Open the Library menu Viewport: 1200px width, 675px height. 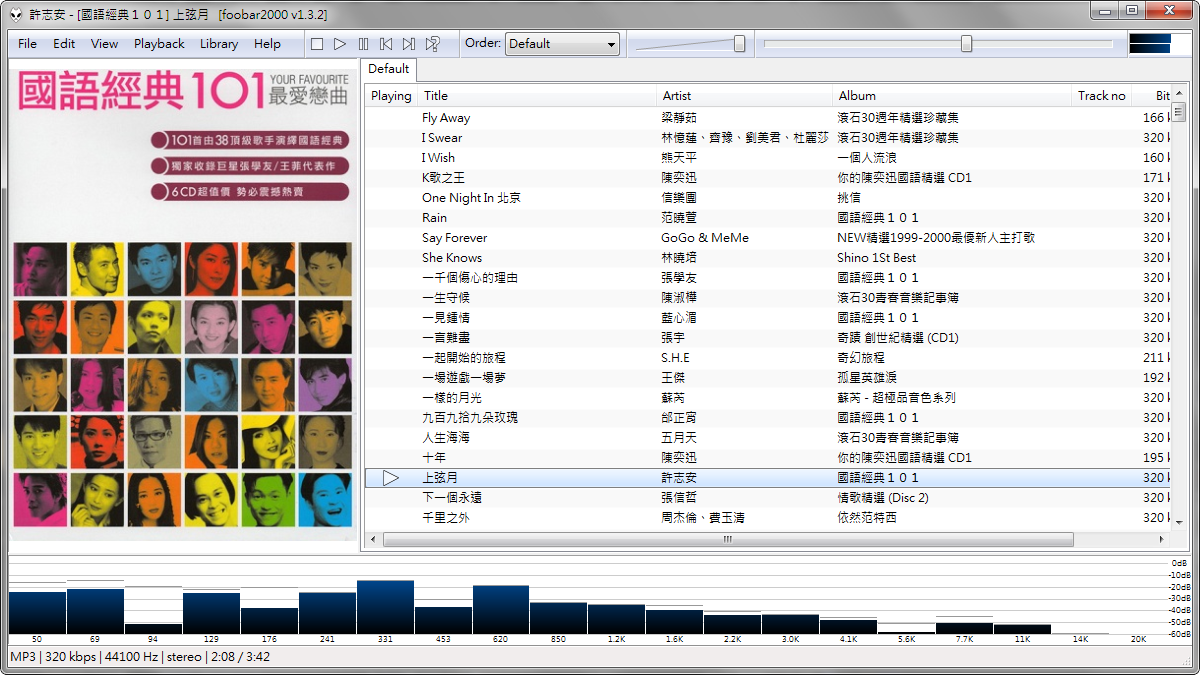click(217, 43)
